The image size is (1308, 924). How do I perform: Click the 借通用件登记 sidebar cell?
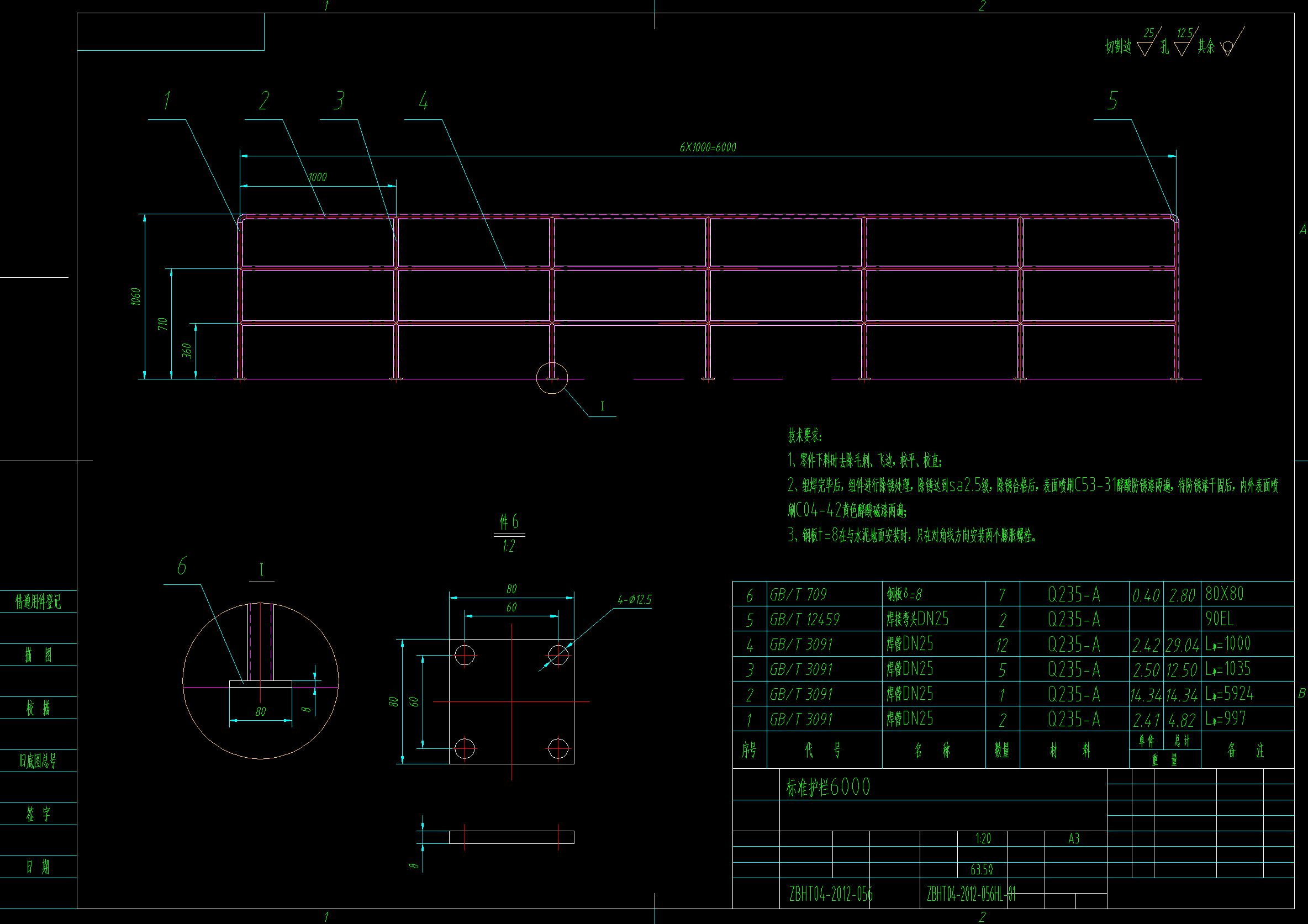(38, 601)
